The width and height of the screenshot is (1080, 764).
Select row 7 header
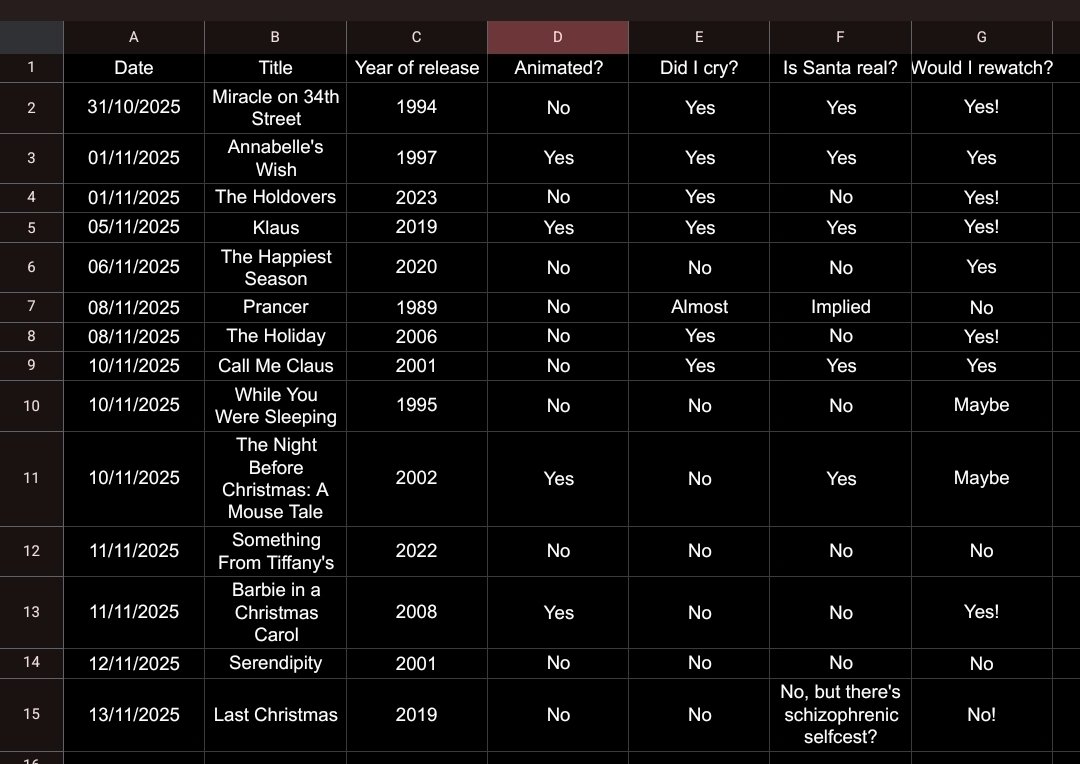[32, 307]
